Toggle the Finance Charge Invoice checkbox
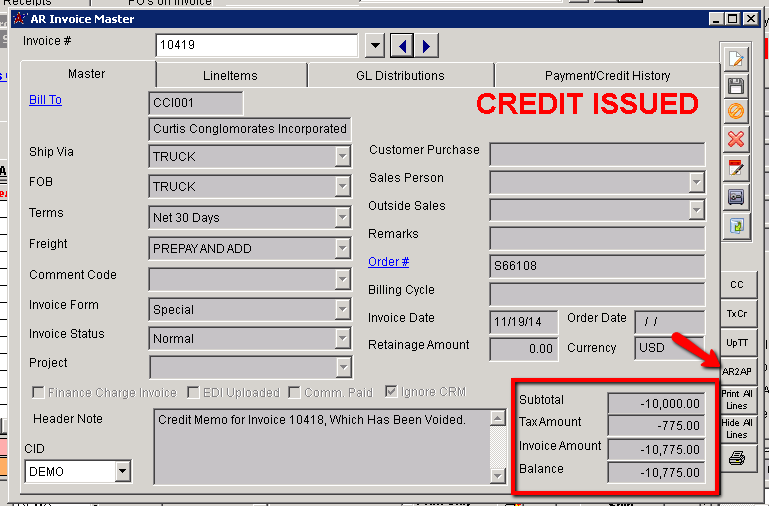 point(39,393)
